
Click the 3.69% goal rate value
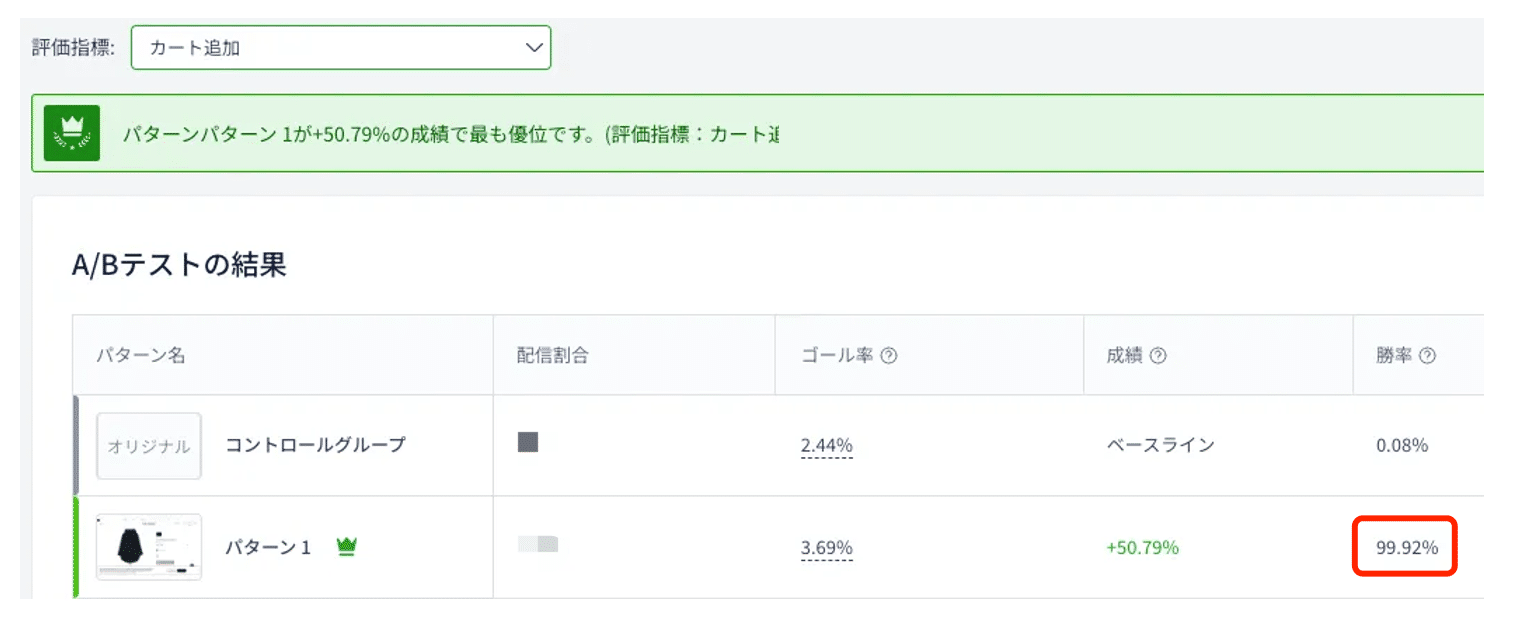[826, 548]
